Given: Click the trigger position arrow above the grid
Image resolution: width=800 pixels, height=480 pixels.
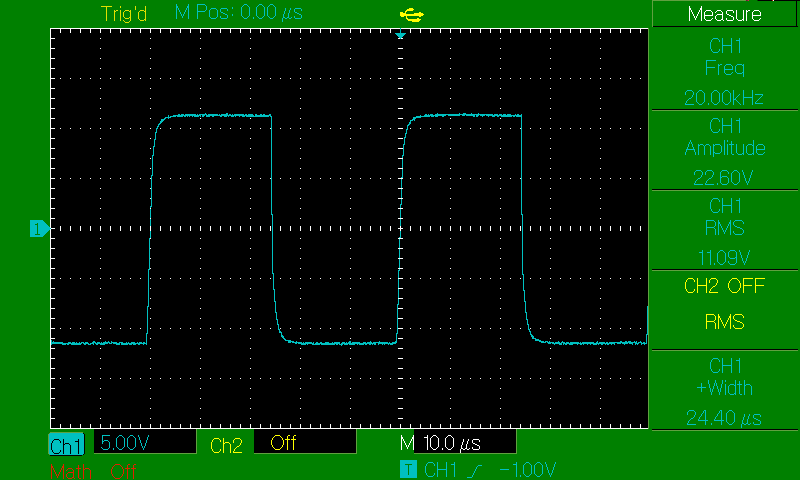Looking at the screenshot, I should coord(400,36).
